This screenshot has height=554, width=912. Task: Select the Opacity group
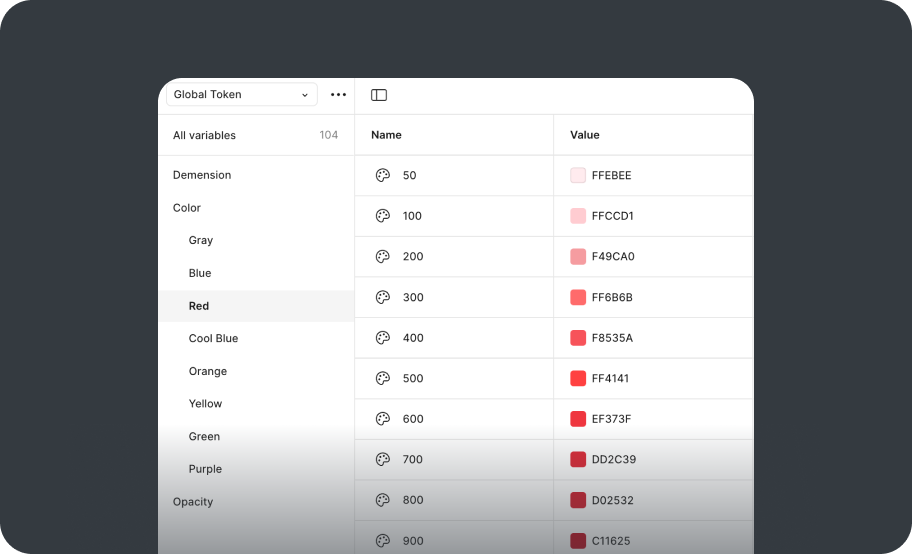(x=193, y=502)
